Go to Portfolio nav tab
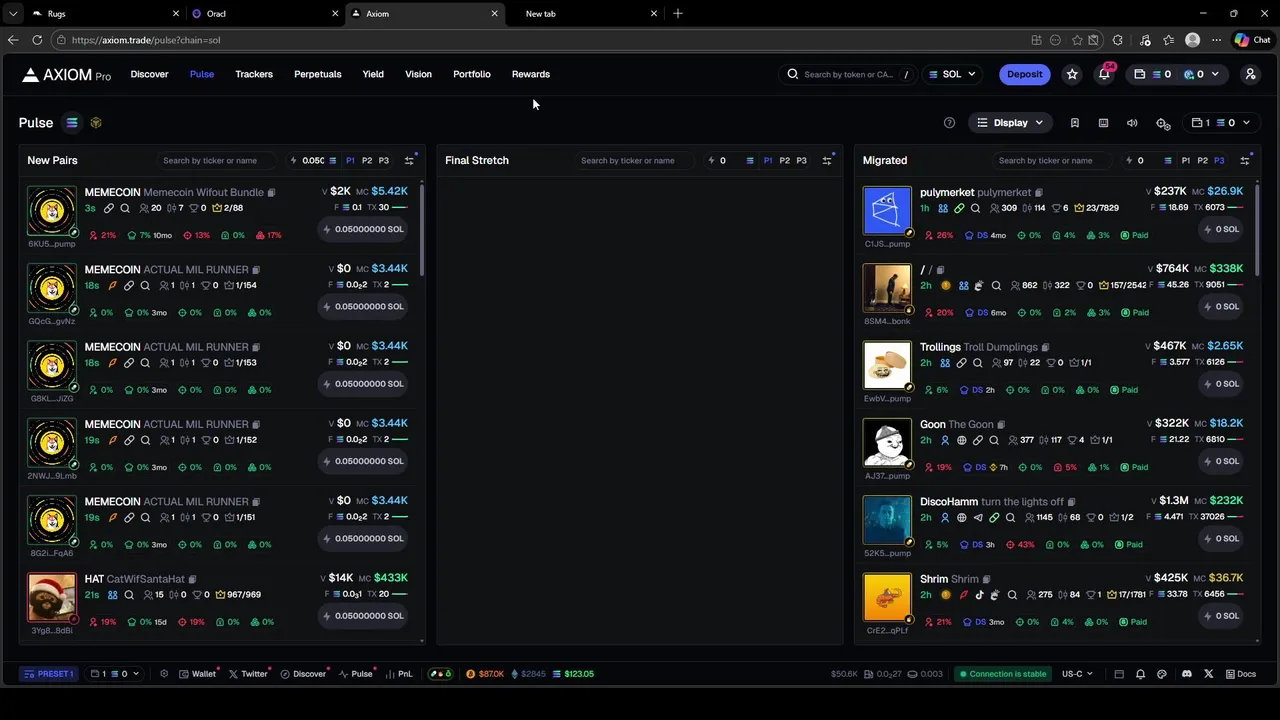 [472, 74]
